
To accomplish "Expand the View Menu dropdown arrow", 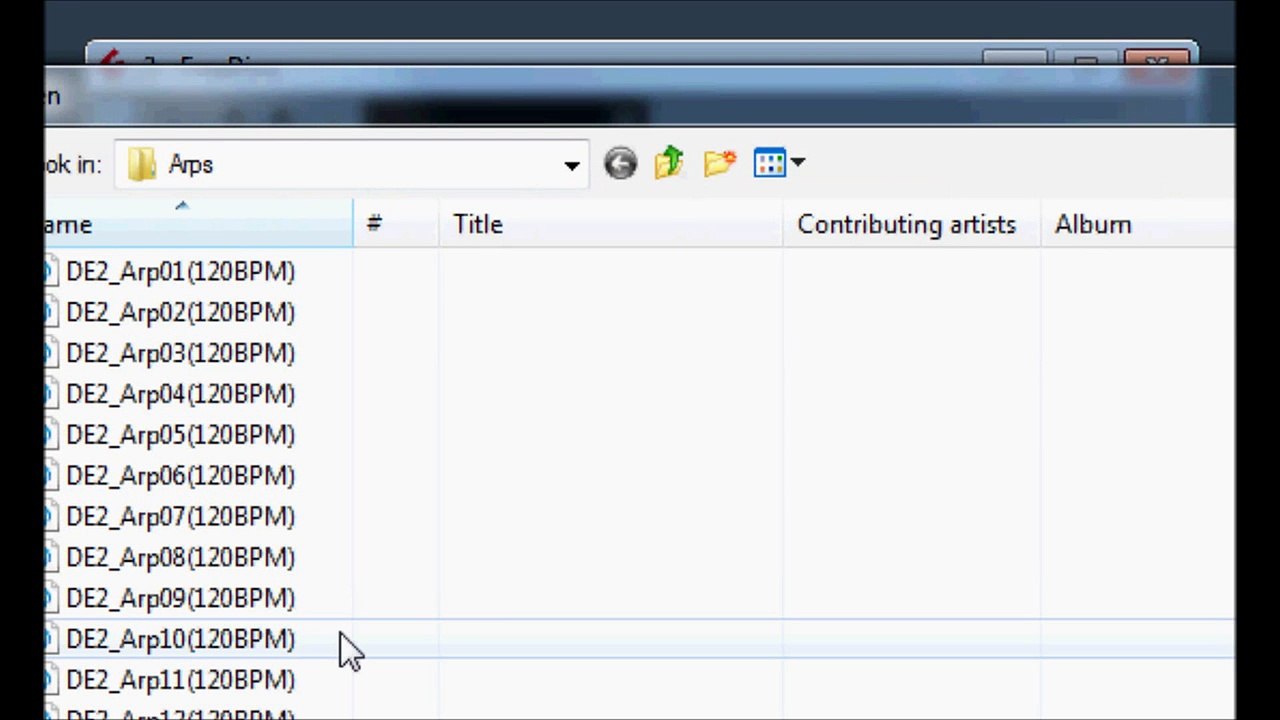I will [798, 163].
